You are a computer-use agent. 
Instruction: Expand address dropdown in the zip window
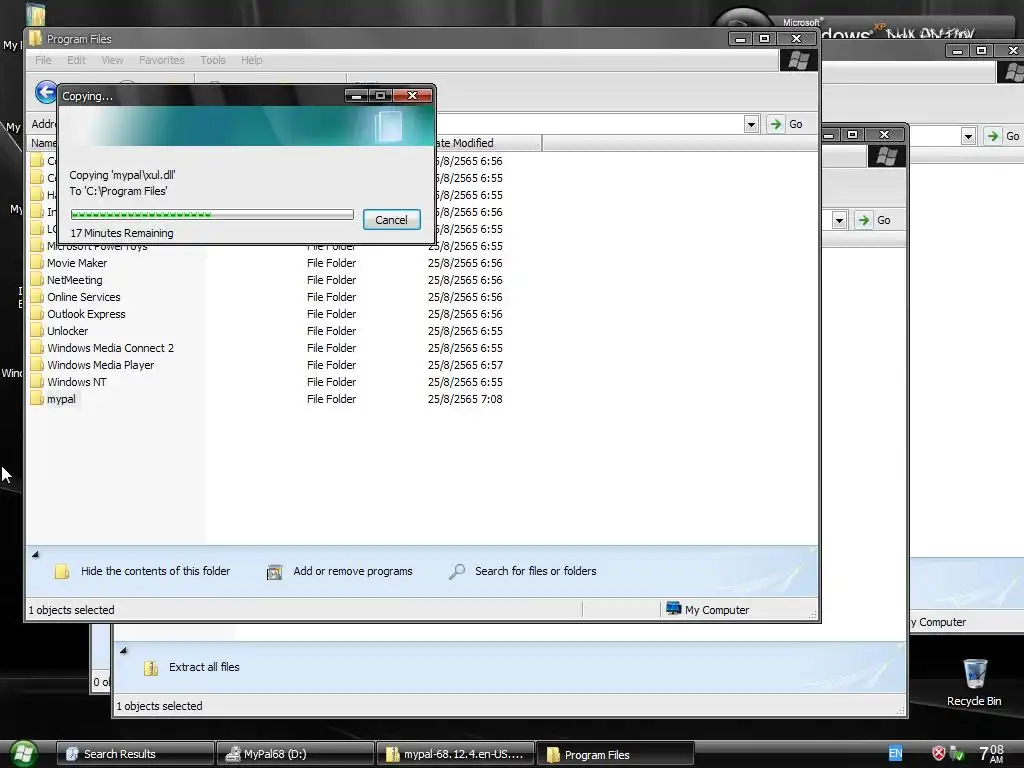coord(839,220)
